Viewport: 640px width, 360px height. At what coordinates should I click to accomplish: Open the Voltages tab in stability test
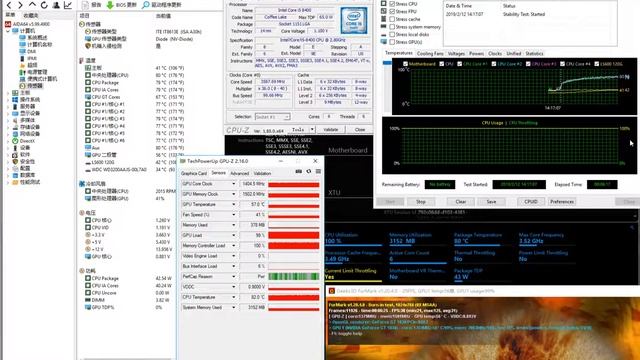(x=456, y=53)
